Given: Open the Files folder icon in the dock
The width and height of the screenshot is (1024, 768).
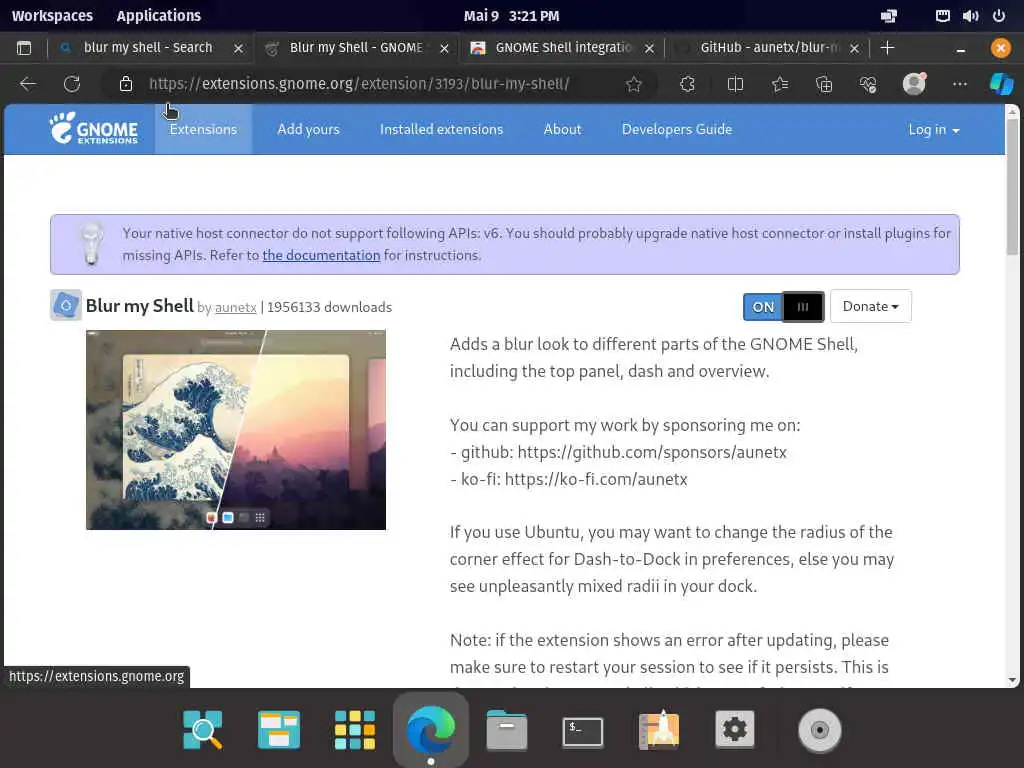Looking at the screenshot, I should (x=507, y=729).
